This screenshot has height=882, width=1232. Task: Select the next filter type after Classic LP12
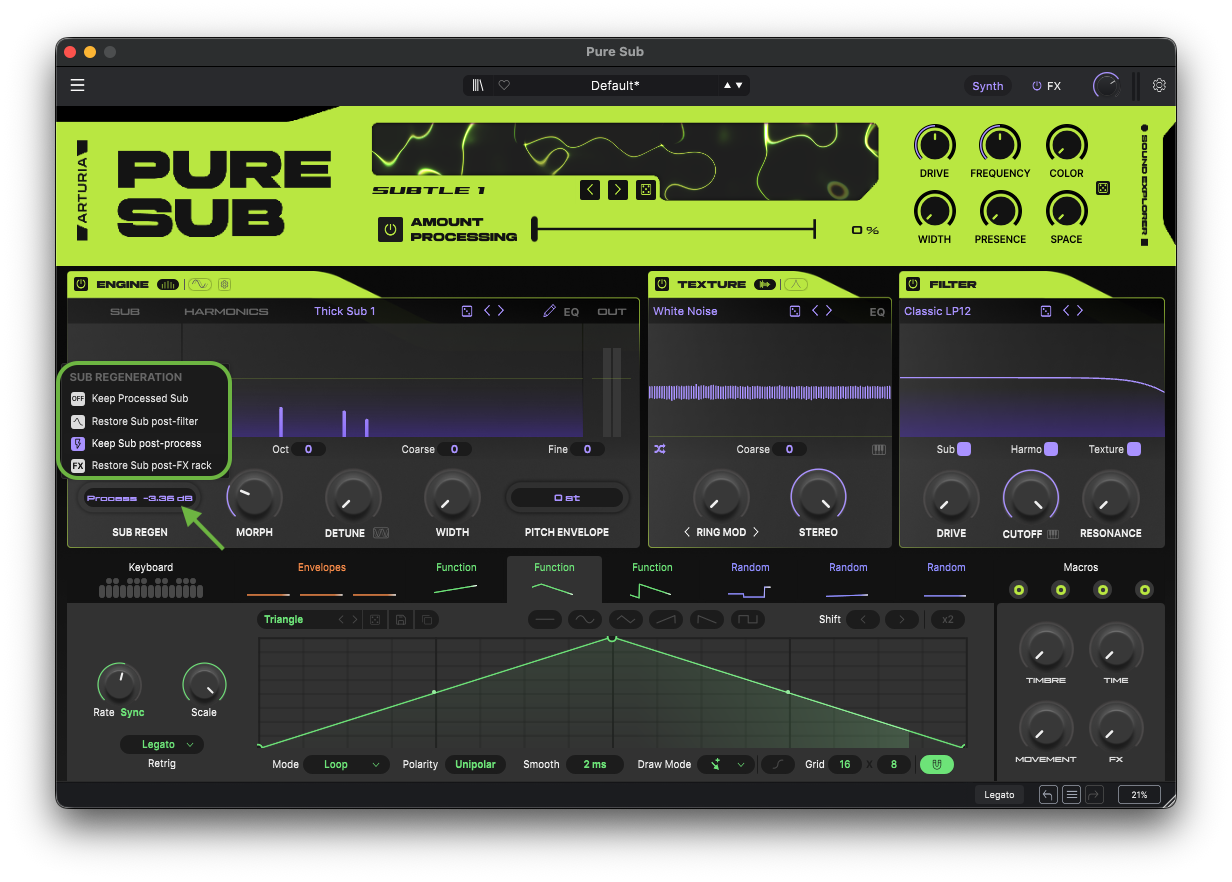point(1080,311)
